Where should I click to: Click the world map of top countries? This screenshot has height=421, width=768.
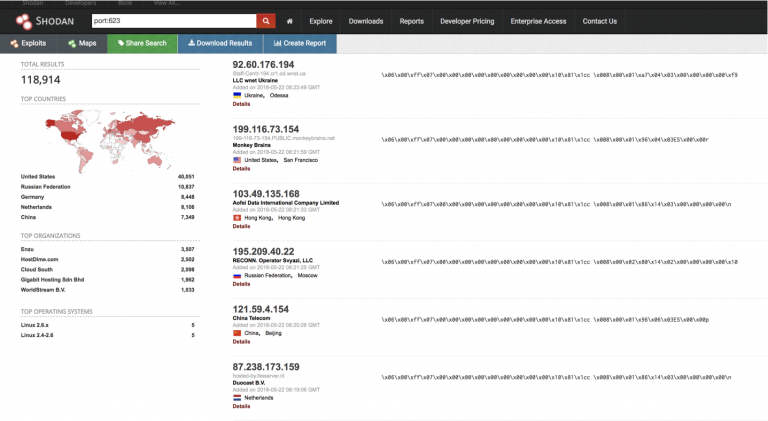[108, 136]
